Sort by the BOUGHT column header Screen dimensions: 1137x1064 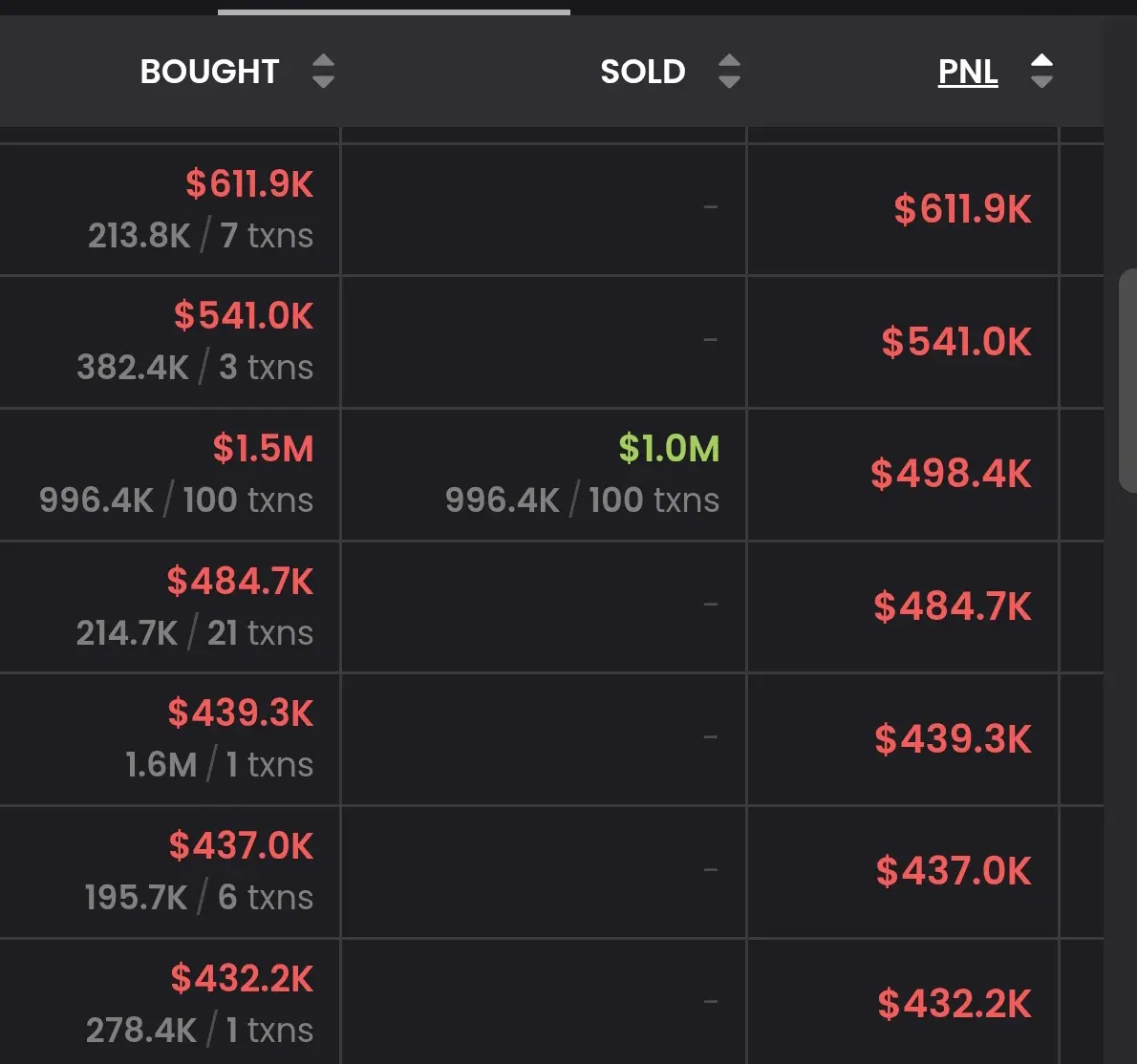click(x=209, y=71)
